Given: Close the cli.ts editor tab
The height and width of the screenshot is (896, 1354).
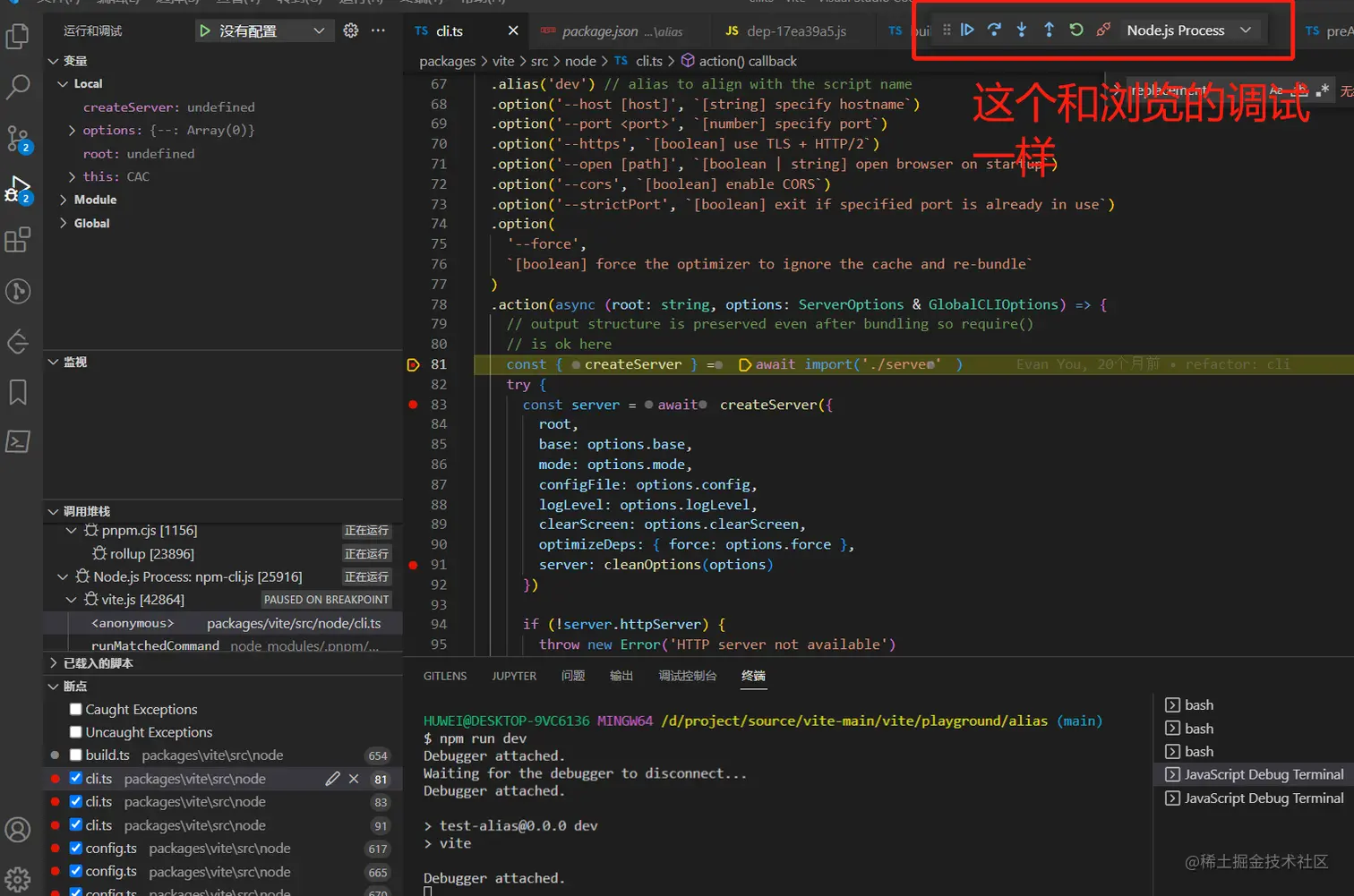Looking at the screenshot, I should 513,30.
